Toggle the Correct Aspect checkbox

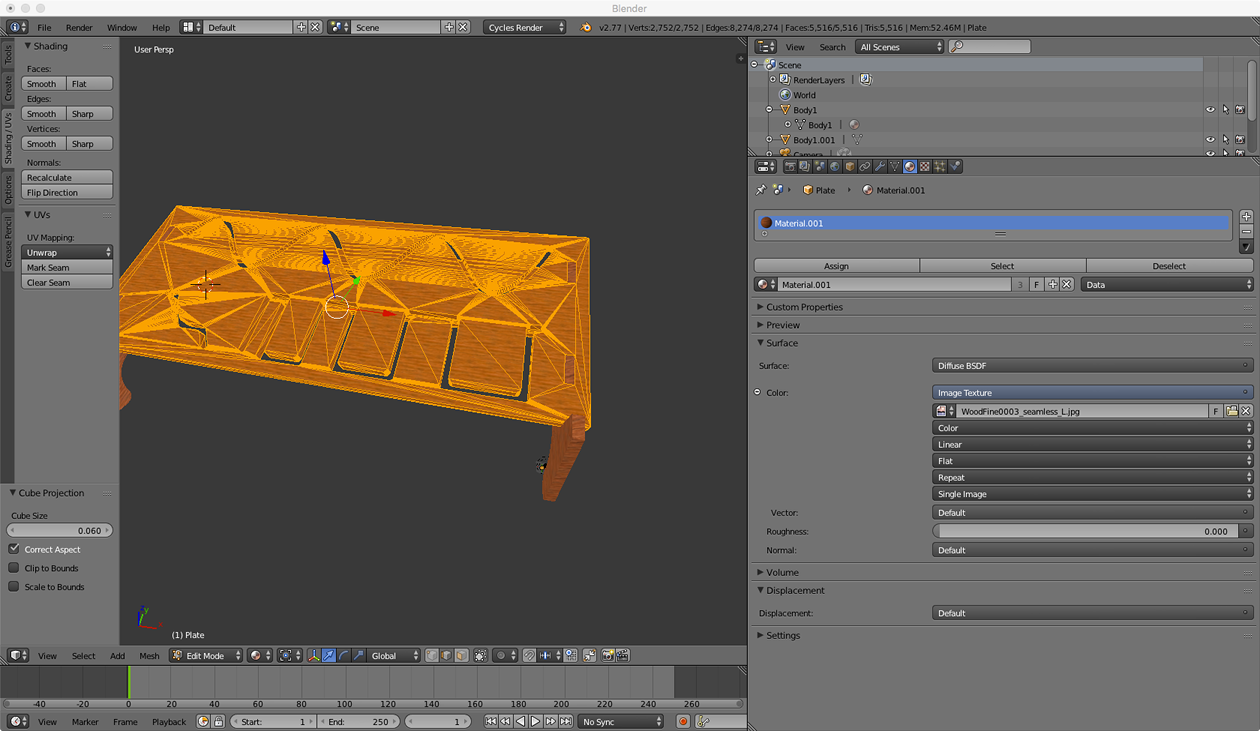pyautogui.click(x=14, y=549)
